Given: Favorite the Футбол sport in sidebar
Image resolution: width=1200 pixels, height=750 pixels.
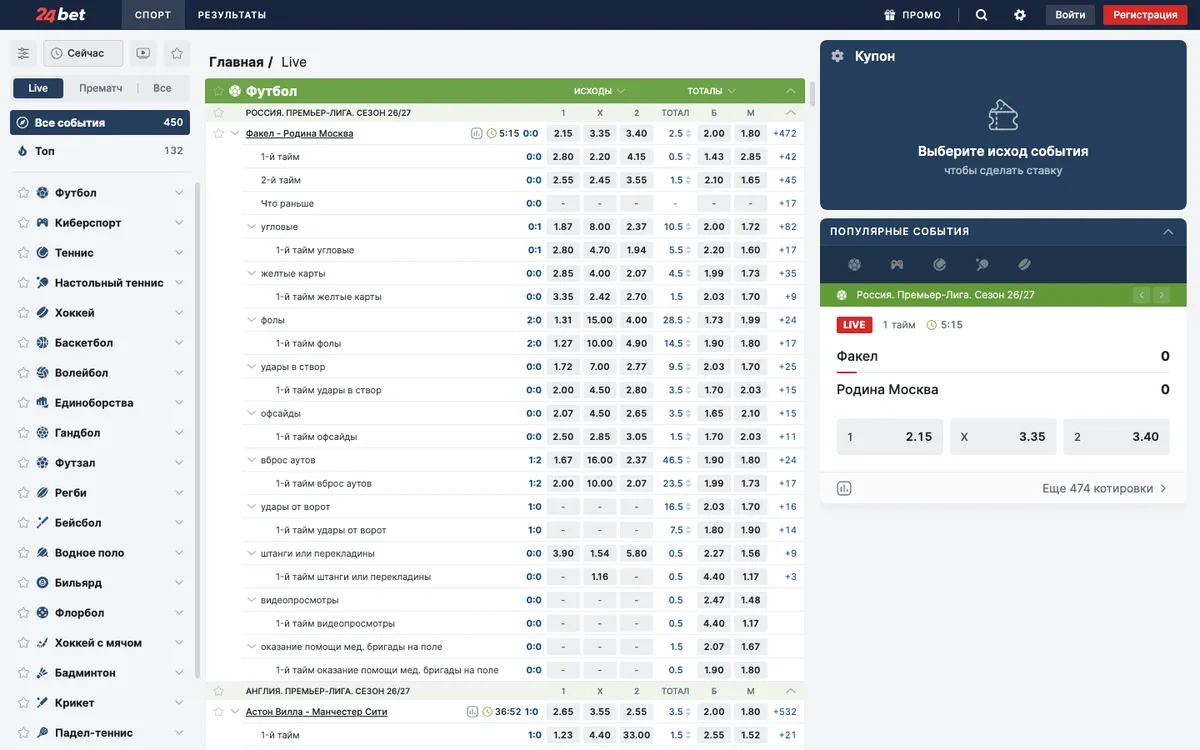Looking at the screenshot, I should pyautogui.click(x=24, y=193).
